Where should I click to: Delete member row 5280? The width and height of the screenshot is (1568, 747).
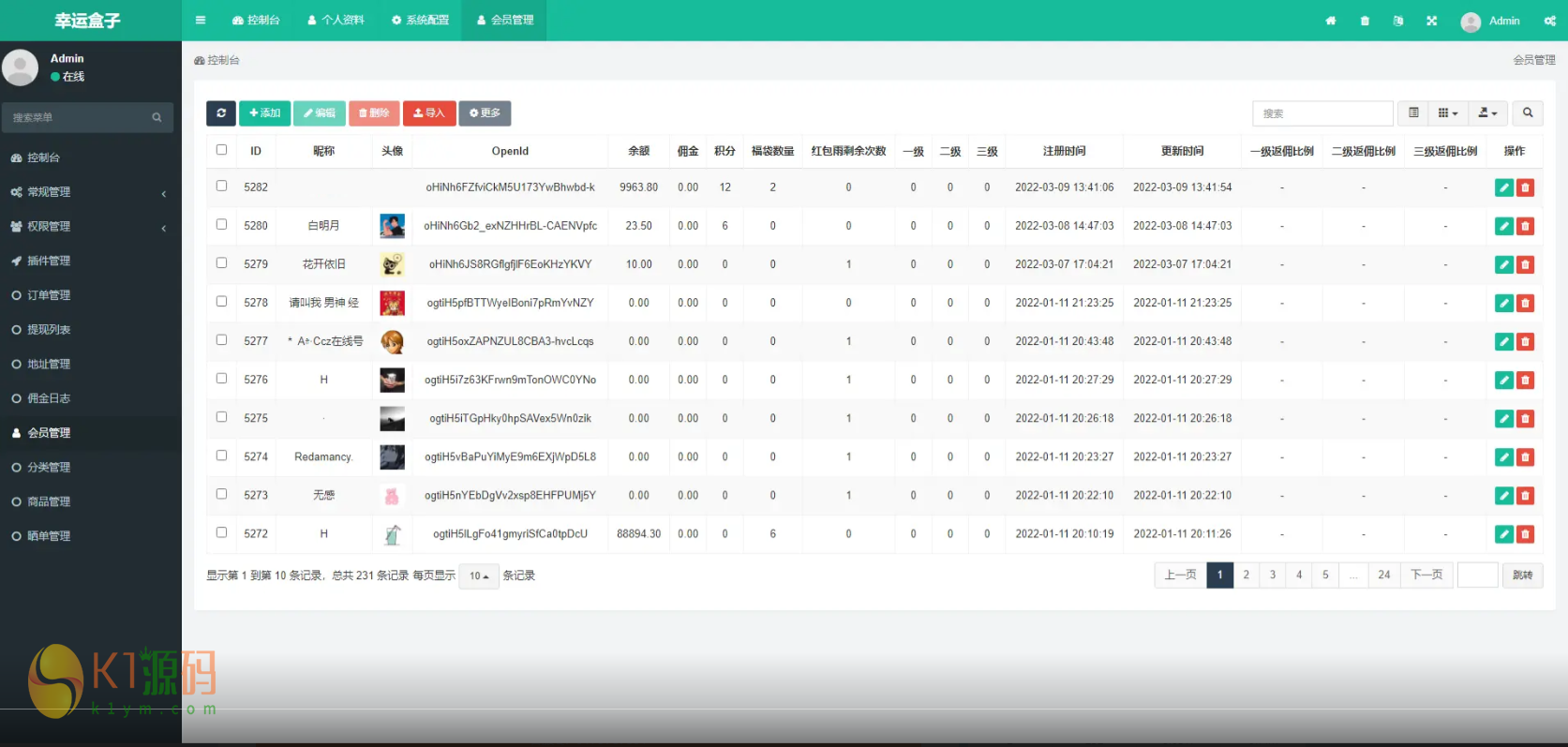click(x=1525, y=226)
